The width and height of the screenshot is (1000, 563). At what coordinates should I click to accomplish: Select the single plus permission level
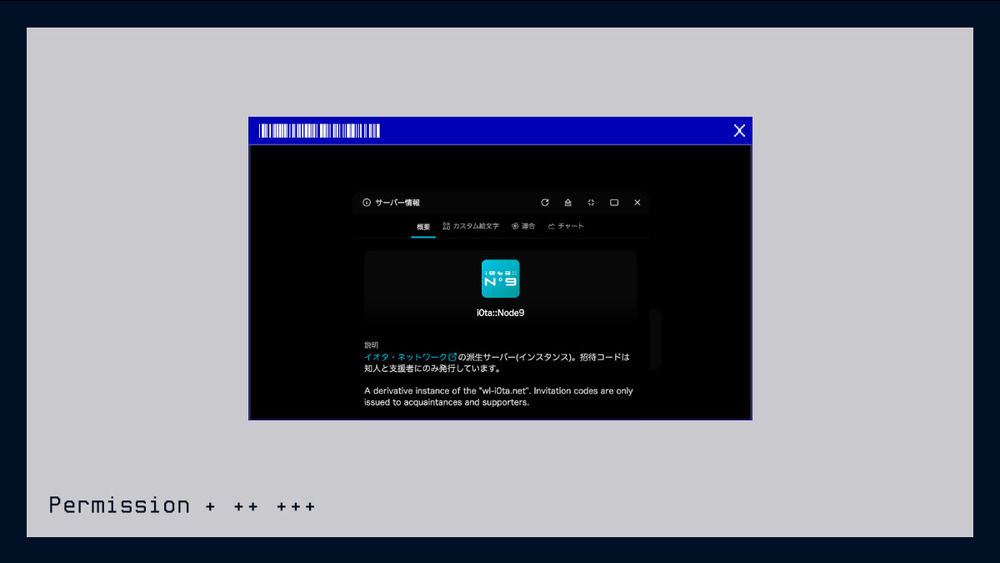[x=210, y=507]
